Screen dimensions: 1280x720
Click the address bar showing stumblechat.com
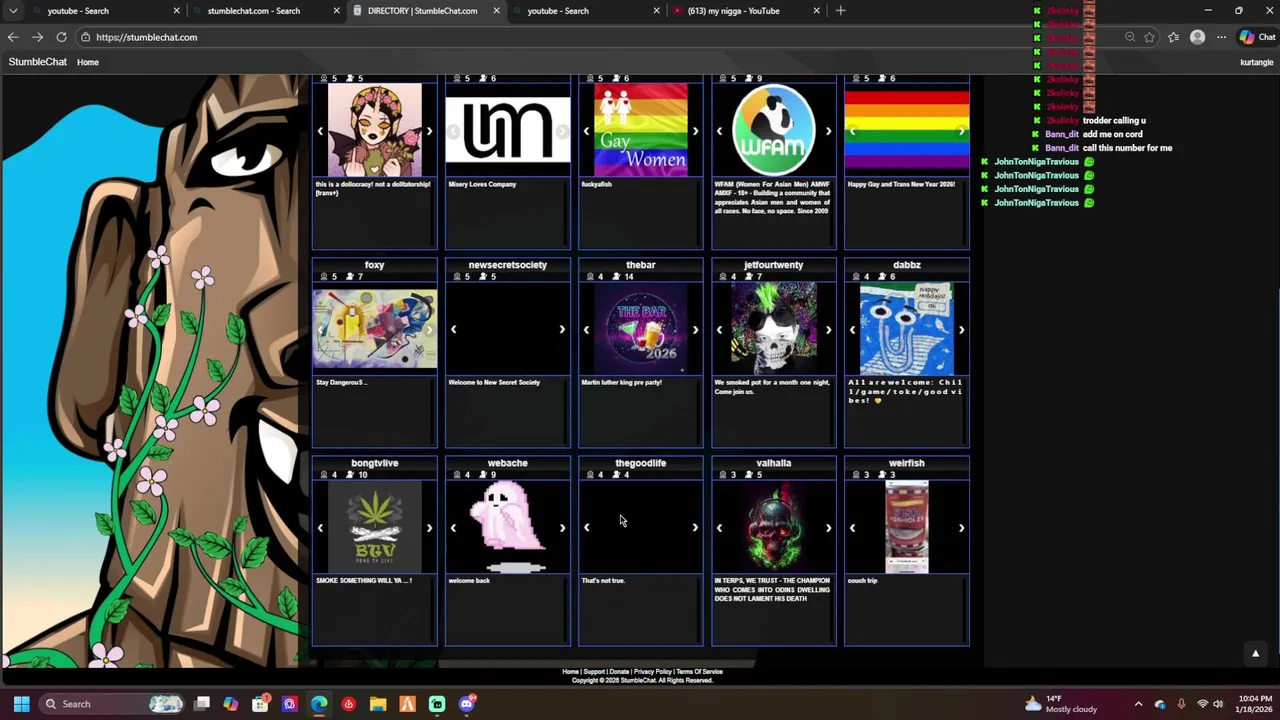coord(600,37)
